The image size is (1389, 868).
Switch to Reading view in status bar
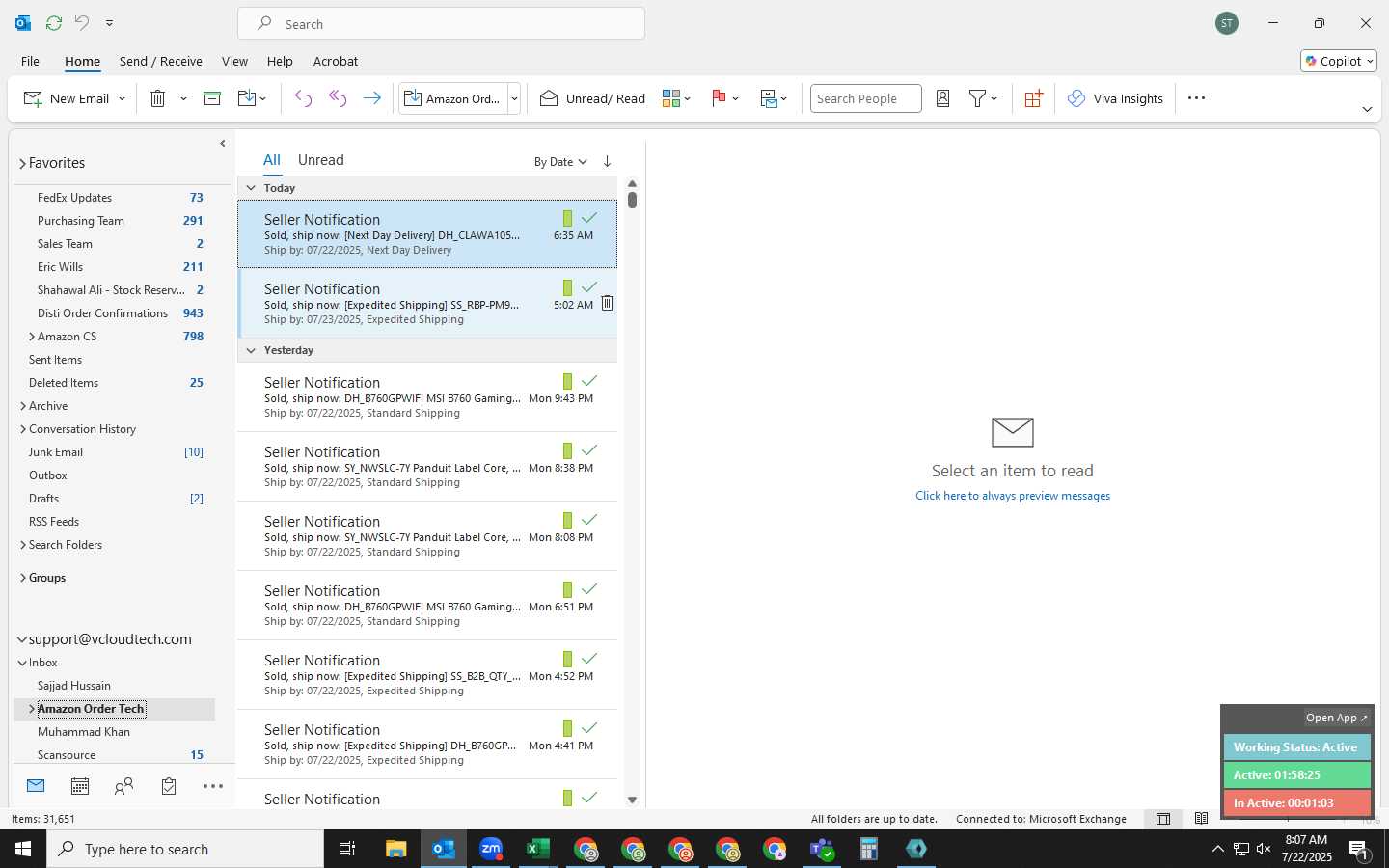click(x=1201, y=819)
